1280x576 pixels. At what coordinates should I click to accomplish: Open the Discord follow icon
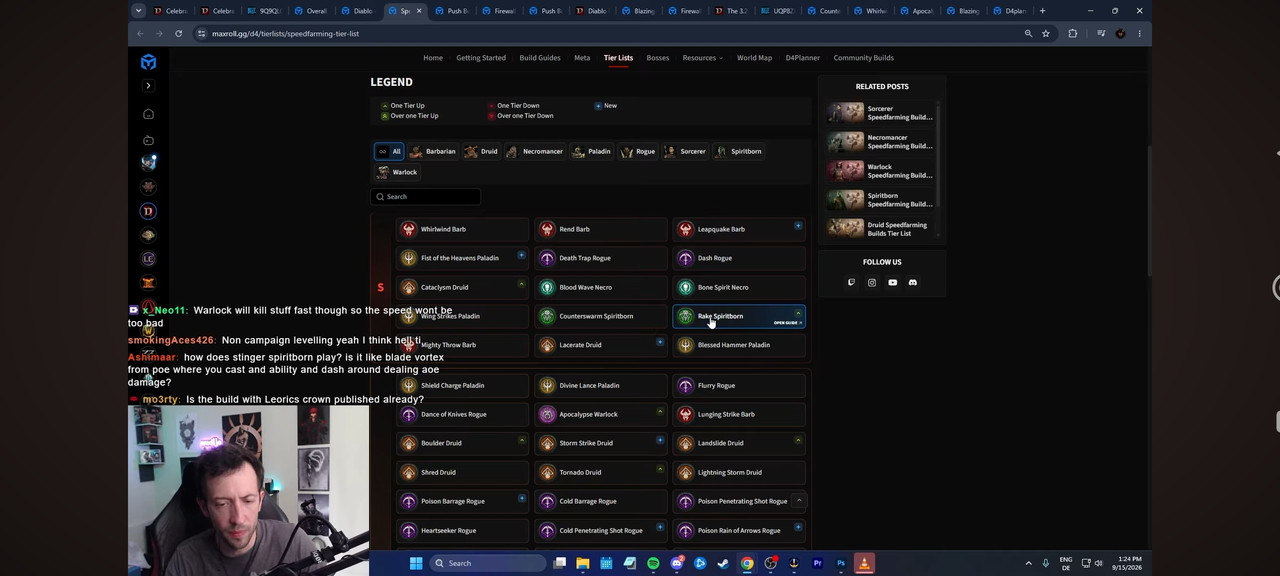pos(912,283)
